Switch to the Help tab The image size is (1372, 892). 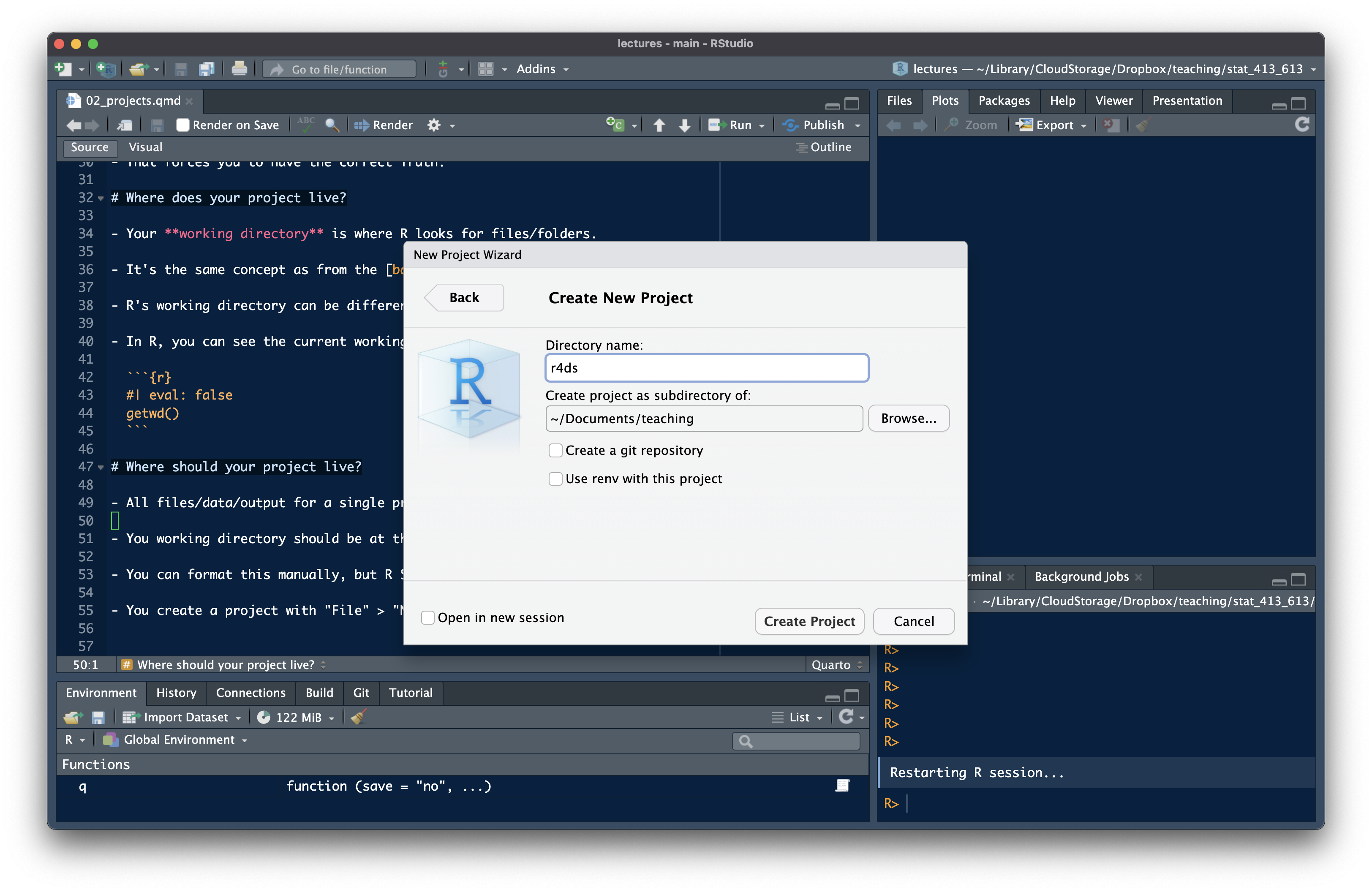(x=1062, y=101)
